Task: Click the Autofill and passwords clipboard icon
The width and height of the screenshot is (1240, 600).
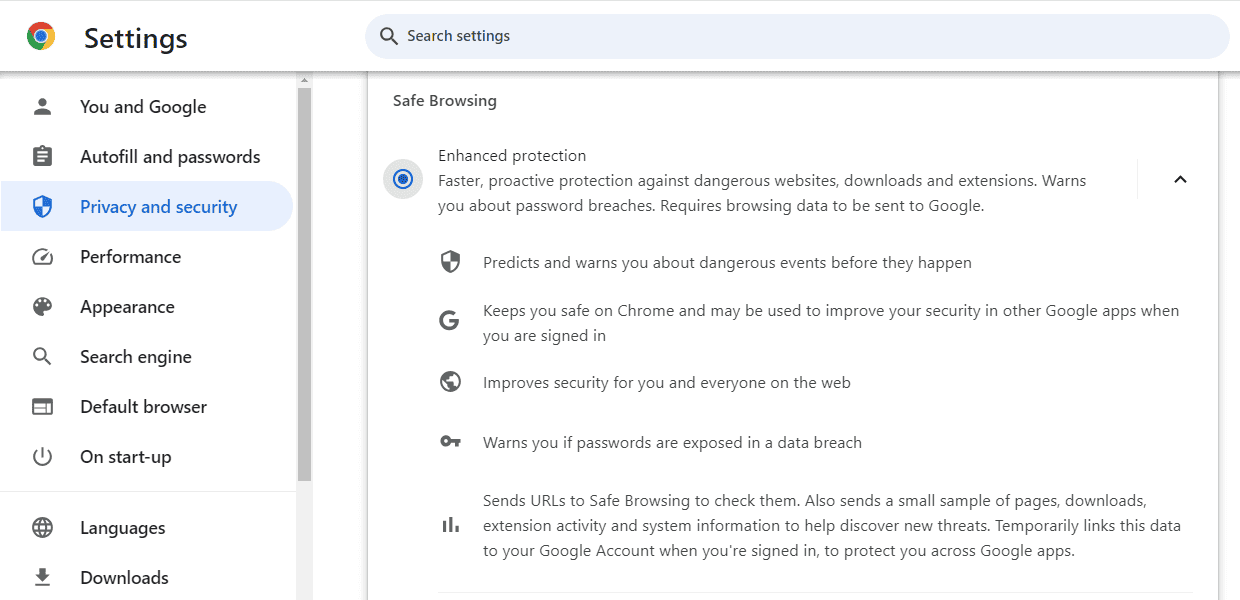Action: [42, 156]
